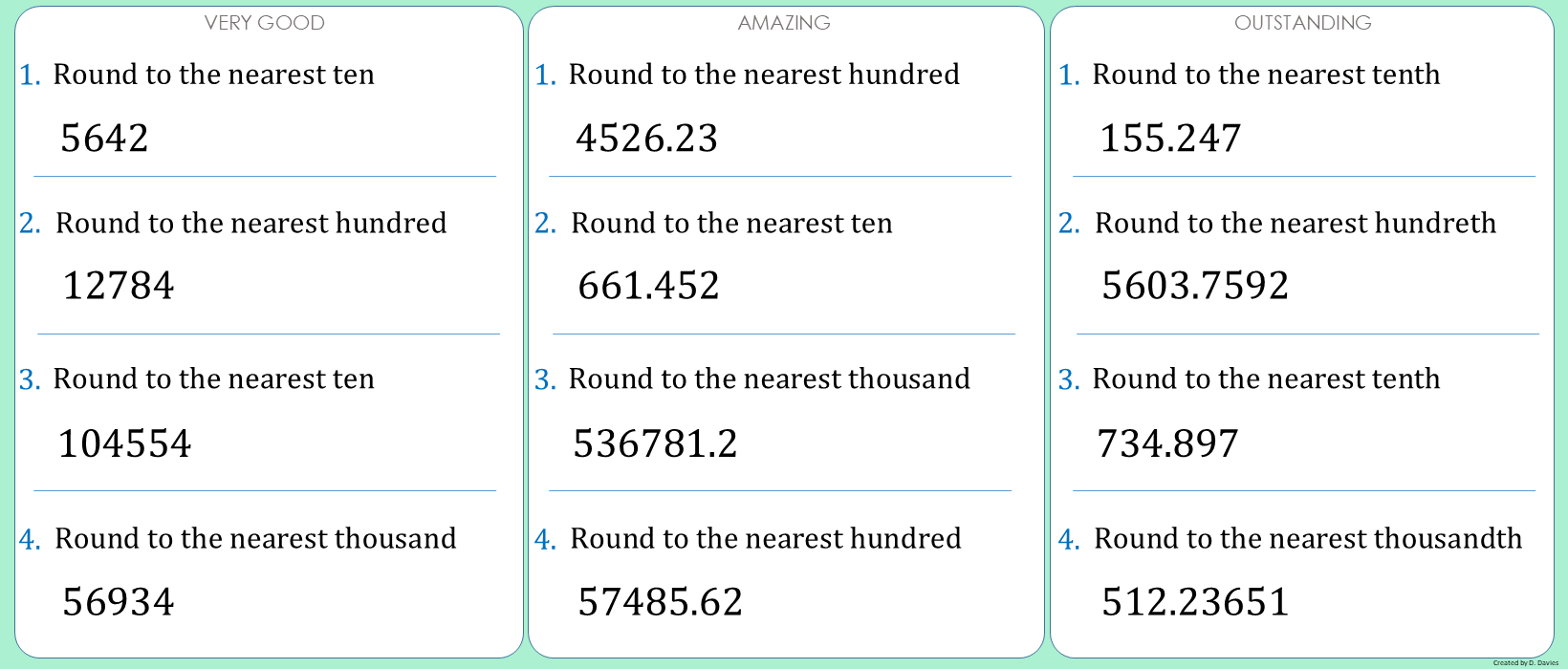The image size is (1568, 669).
Task: Click on the number 57485.62
Action: pos(660,602)
